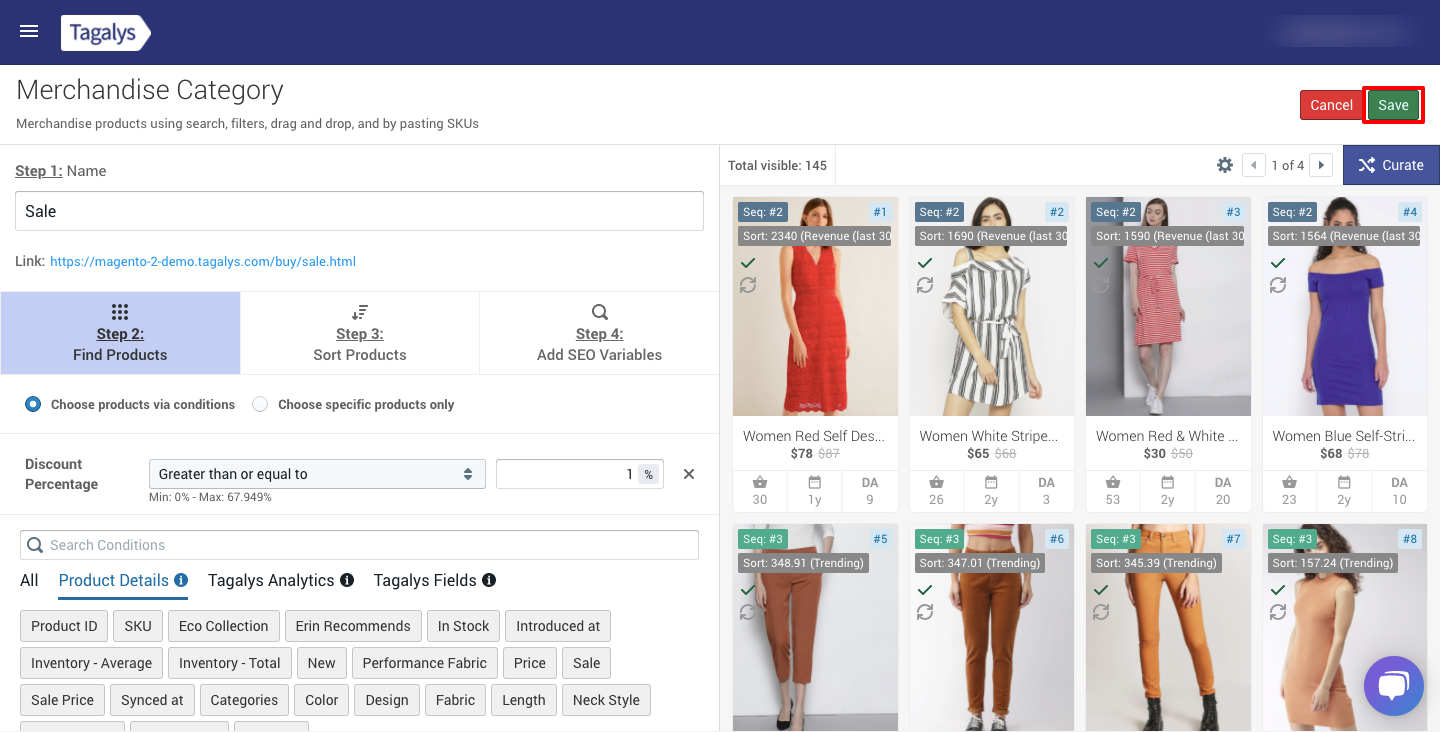1440x732 pixels.
Task: Go to previous page arrow
Action: click(x=1253, y=165)
